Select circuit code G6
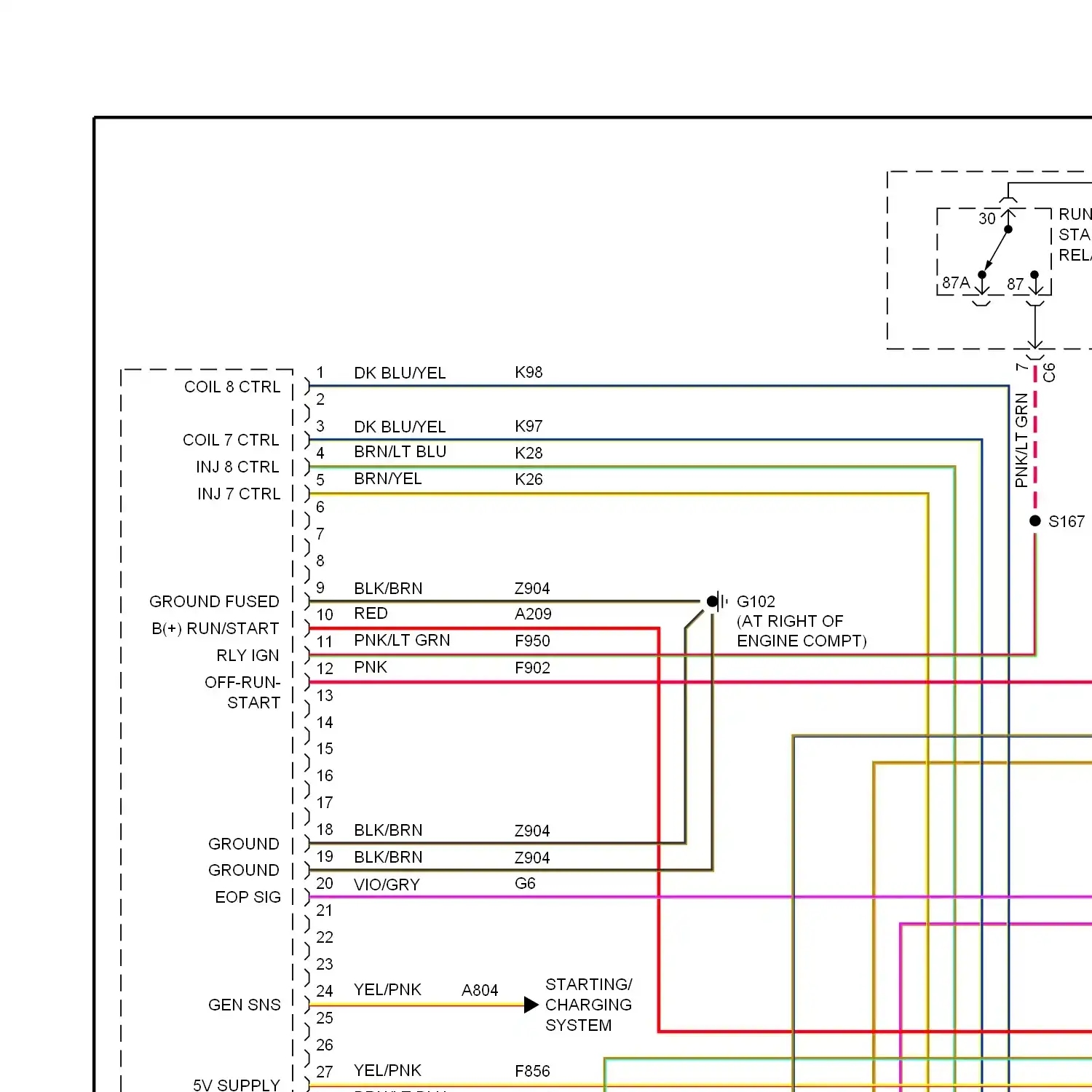Viewport: 1092px width, 1092px height. click(525, 883)
